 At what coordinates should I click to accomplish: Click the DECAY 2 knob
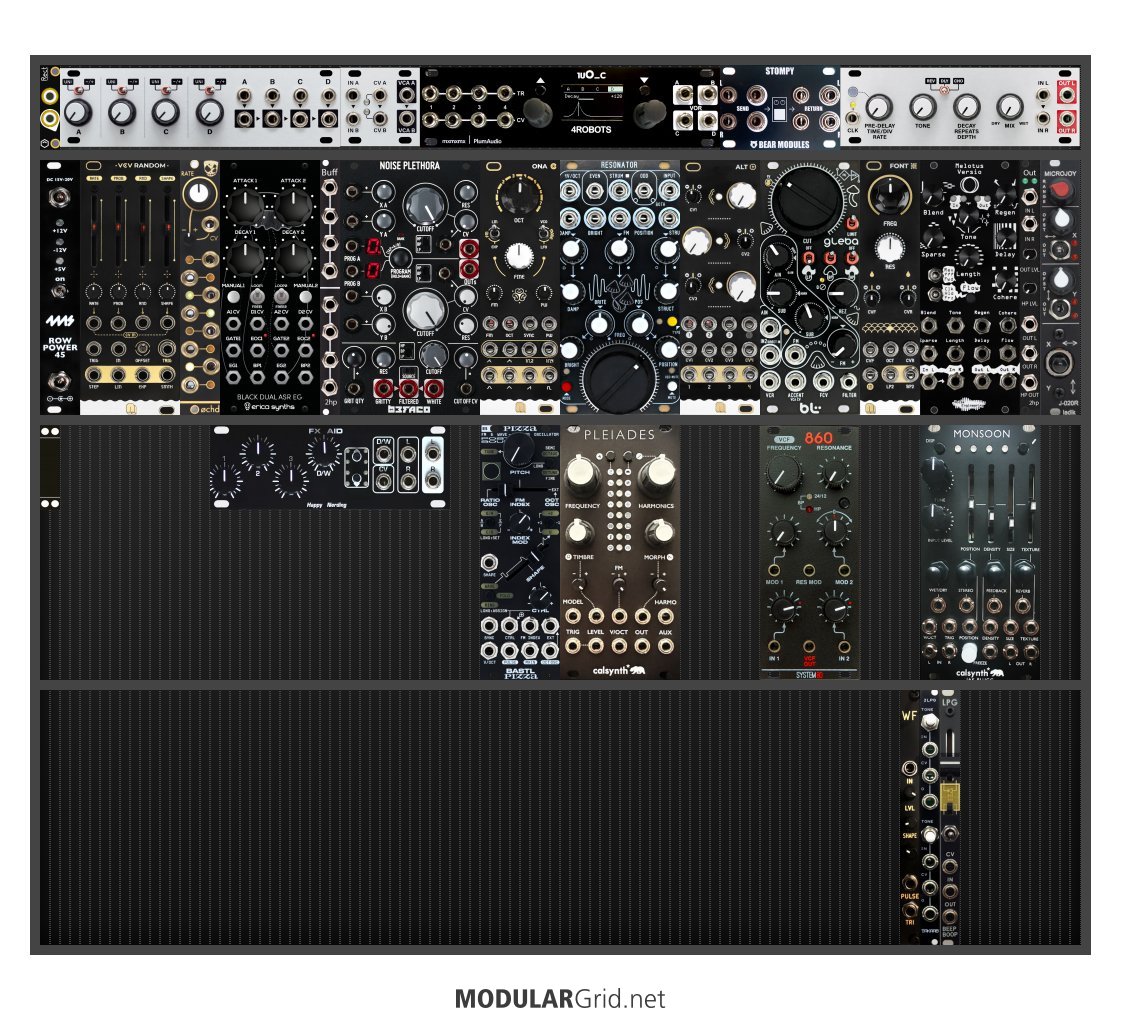[293, 258]
